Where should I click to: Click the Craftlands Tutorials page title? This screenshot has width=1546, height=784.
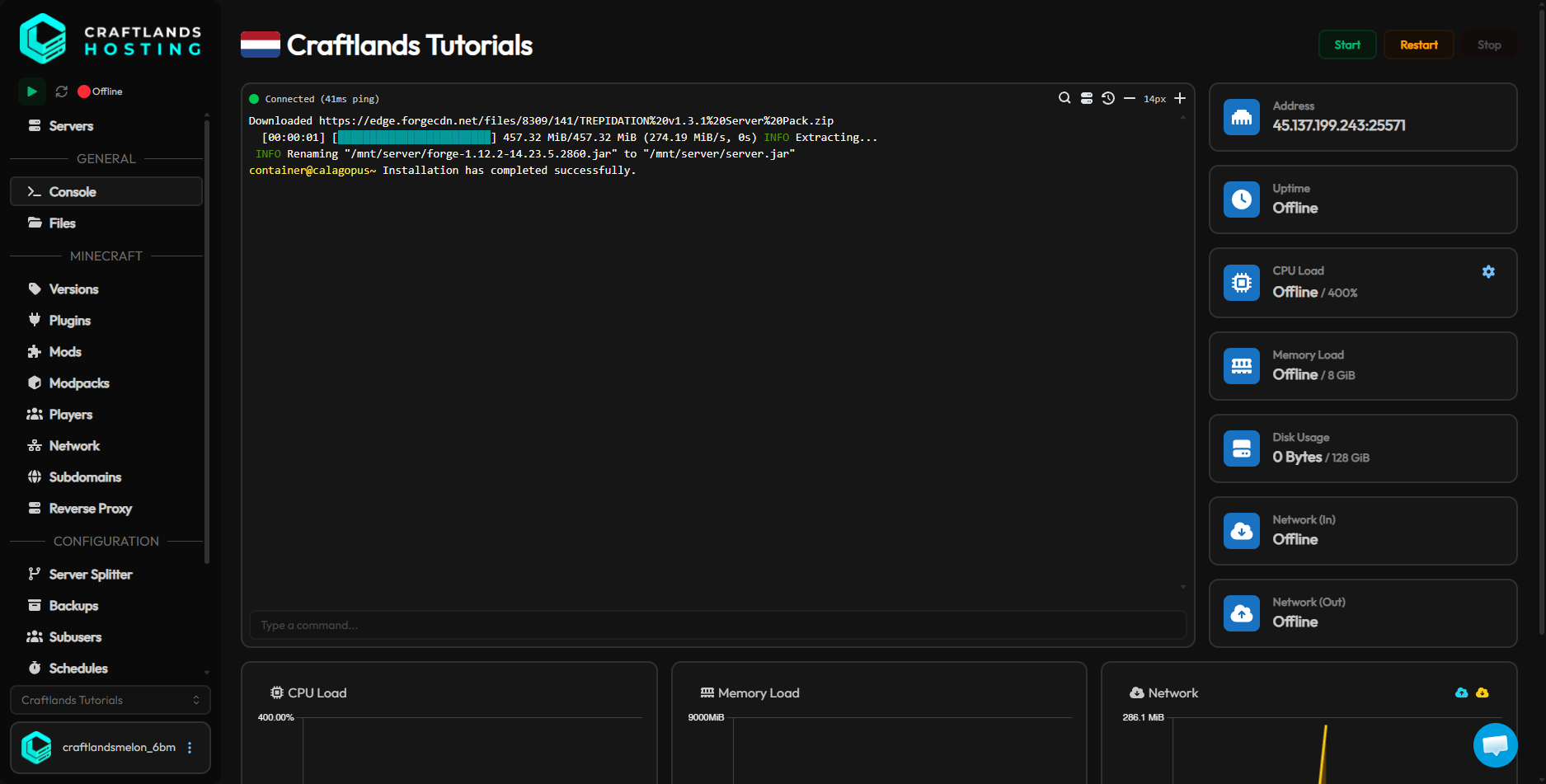click(410, 45)
